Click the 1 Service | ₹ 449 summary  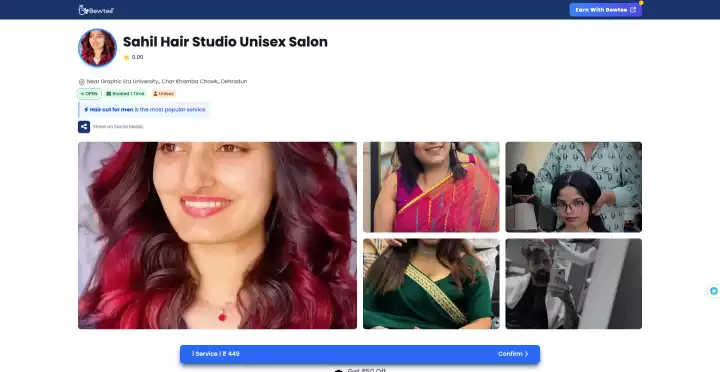216,354
